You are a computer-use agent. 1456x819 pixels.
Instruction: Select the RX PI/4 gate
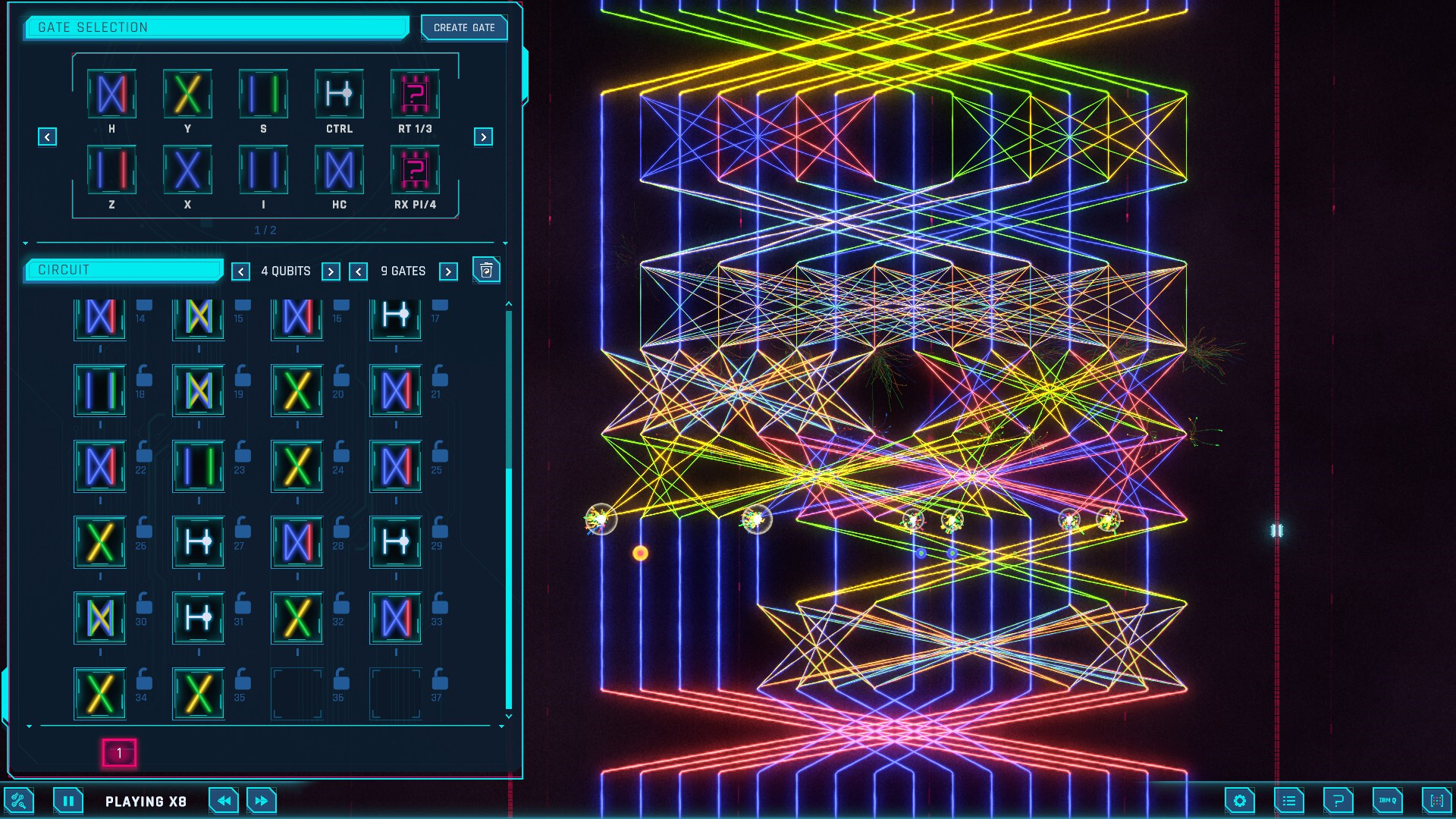[415, 170]
